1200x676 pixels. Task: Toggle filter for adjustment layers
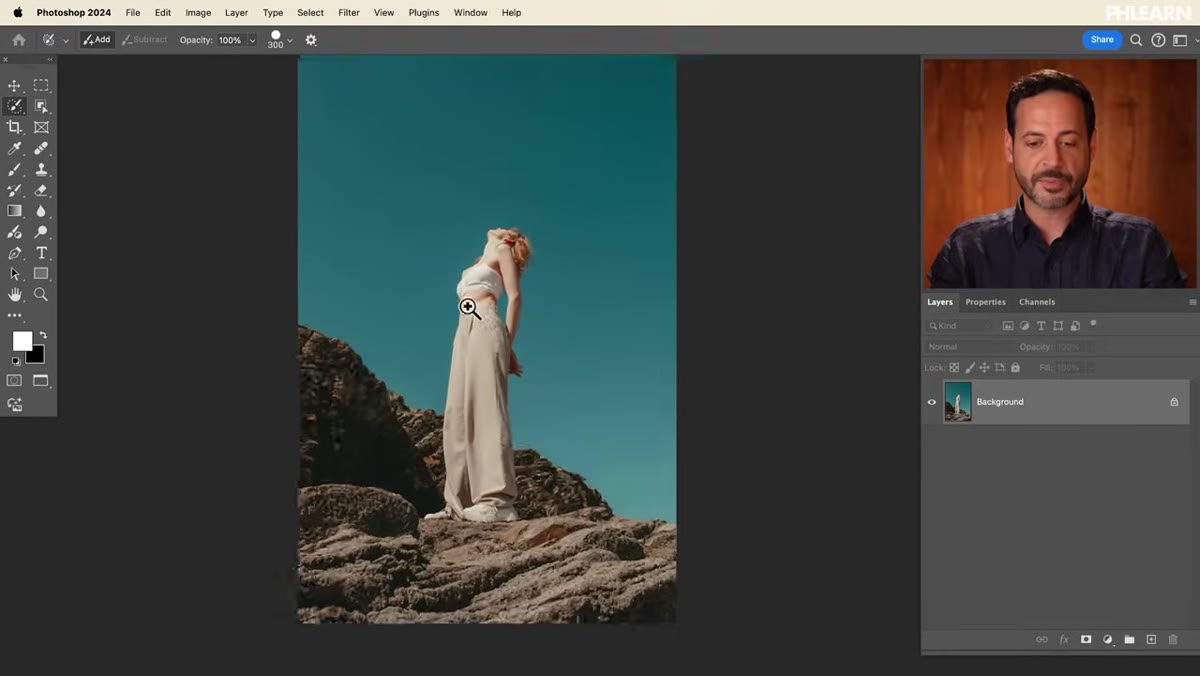1025,326
